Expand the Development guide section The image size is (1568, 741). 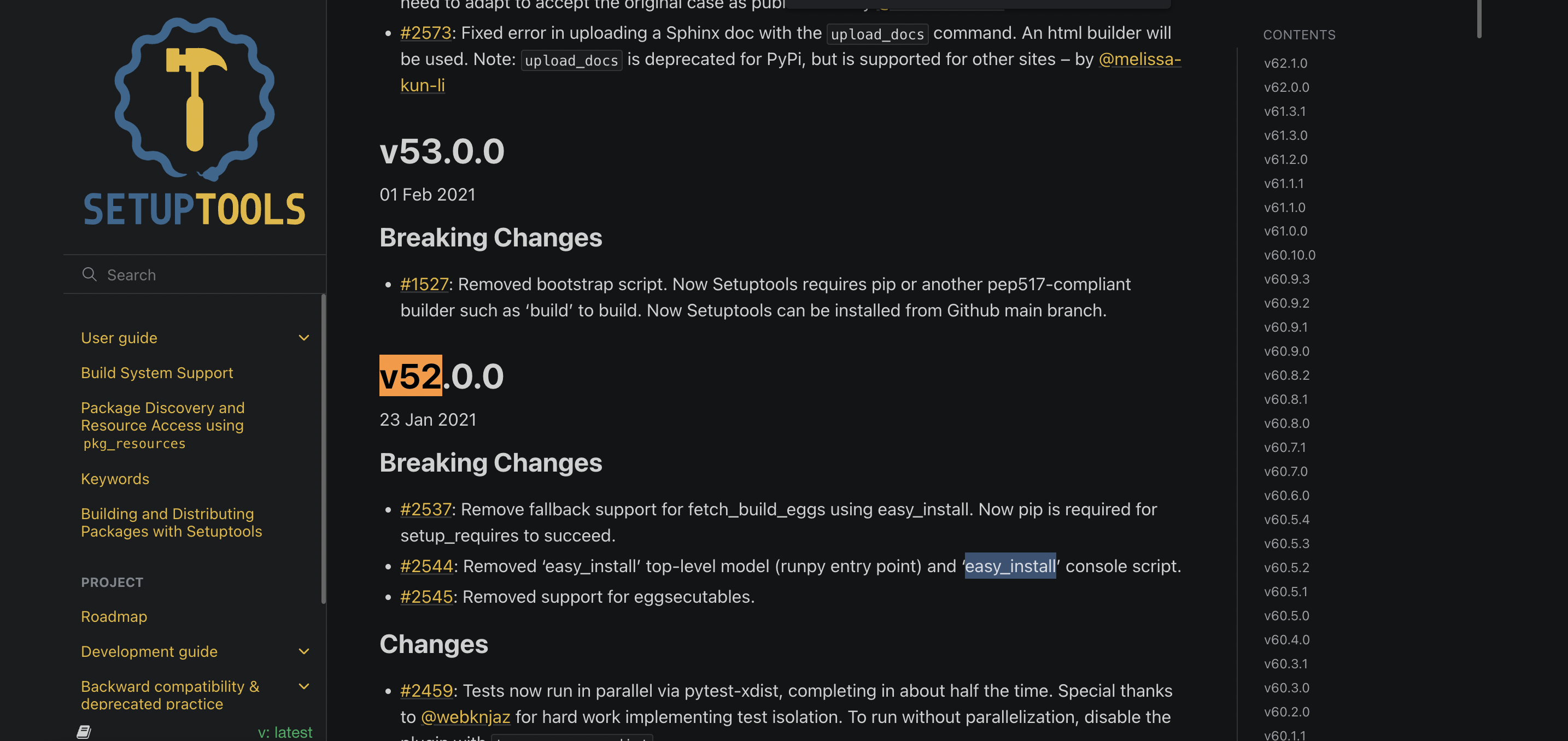(304, 651)
